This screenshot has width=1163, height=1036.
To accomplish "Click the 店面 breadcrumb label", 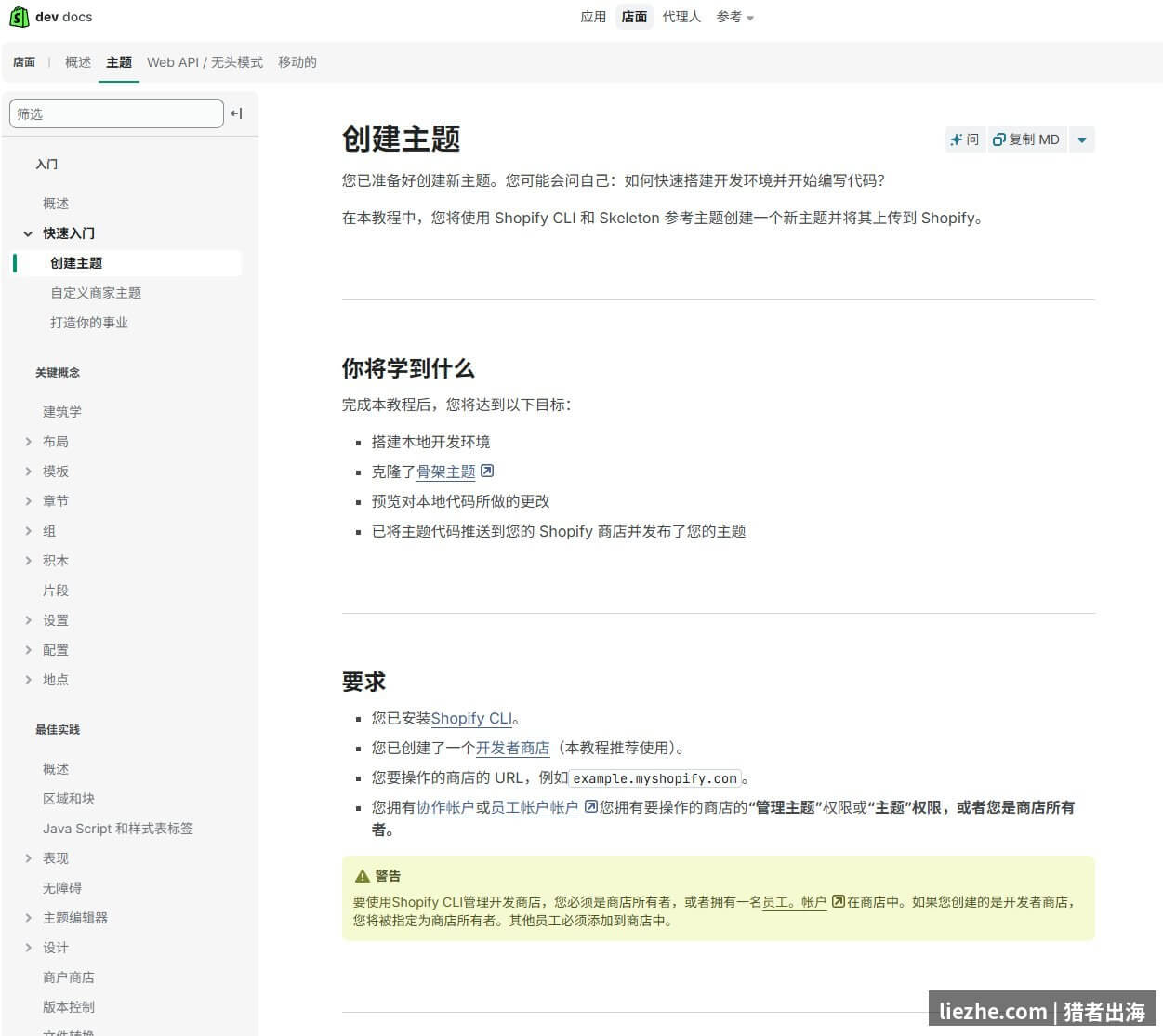I will [24, 62].
